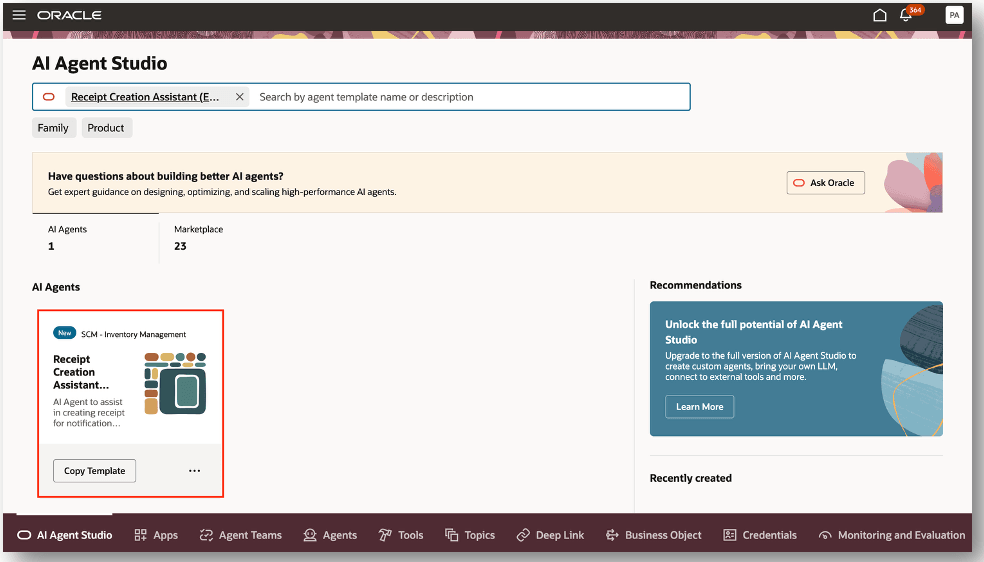Click the Apps grid icon
Screen dimensions: 984x562
(x=141, y=535)
